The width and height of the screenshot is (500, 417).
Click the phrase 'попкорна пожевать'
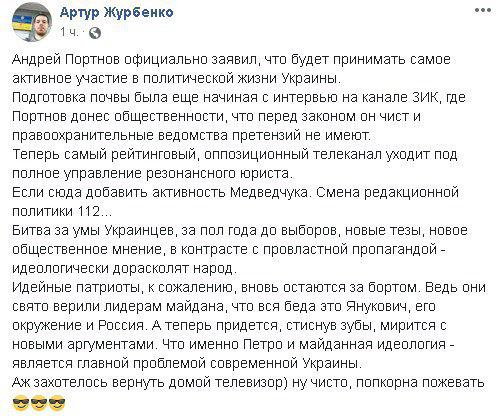point(420,383)
